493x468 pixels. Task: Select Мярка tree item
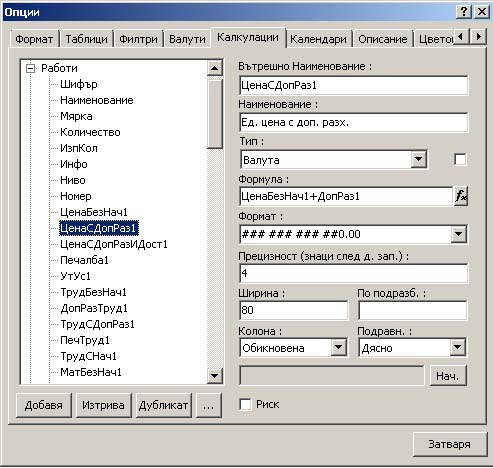(76, 116)
